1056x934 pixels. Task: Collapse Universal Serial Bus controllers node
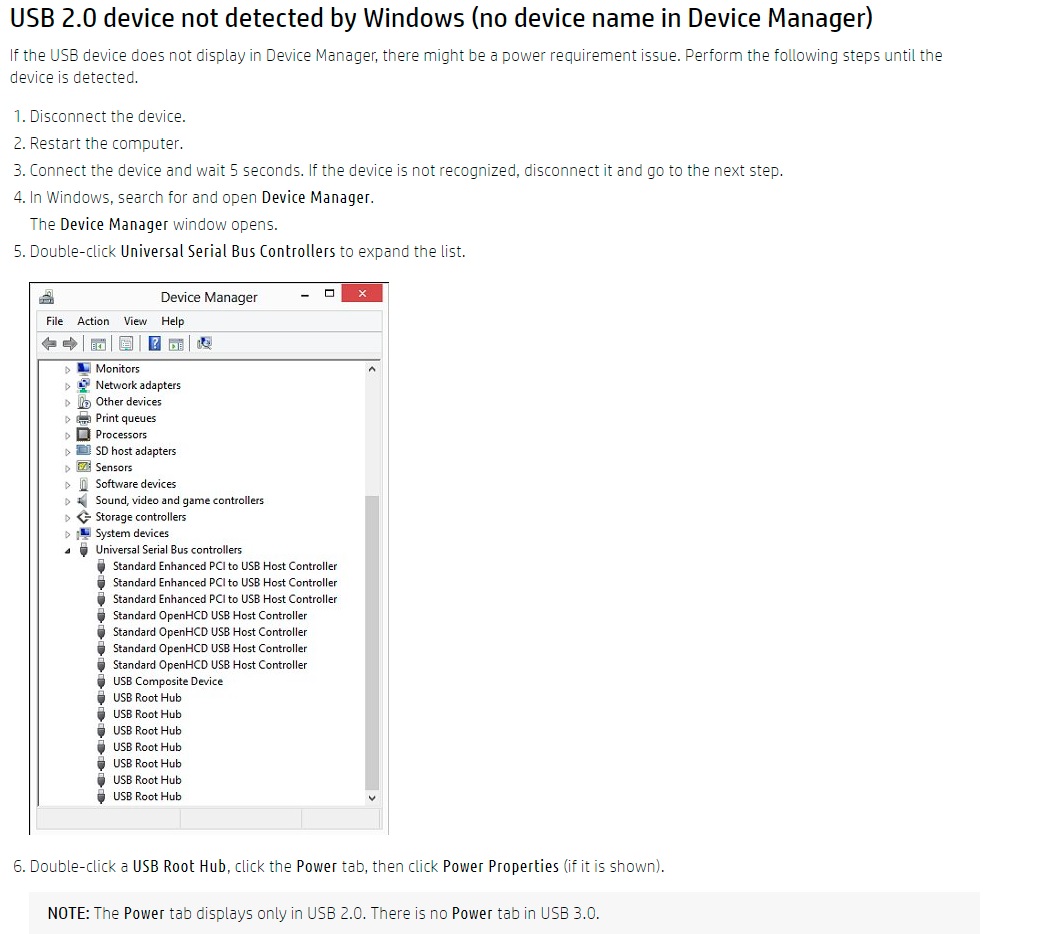tap(67, 551)
